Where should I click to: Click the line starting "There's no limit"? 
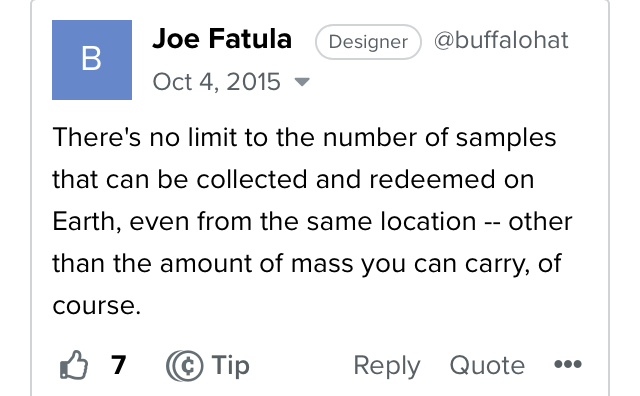click(x=304, y=138)
